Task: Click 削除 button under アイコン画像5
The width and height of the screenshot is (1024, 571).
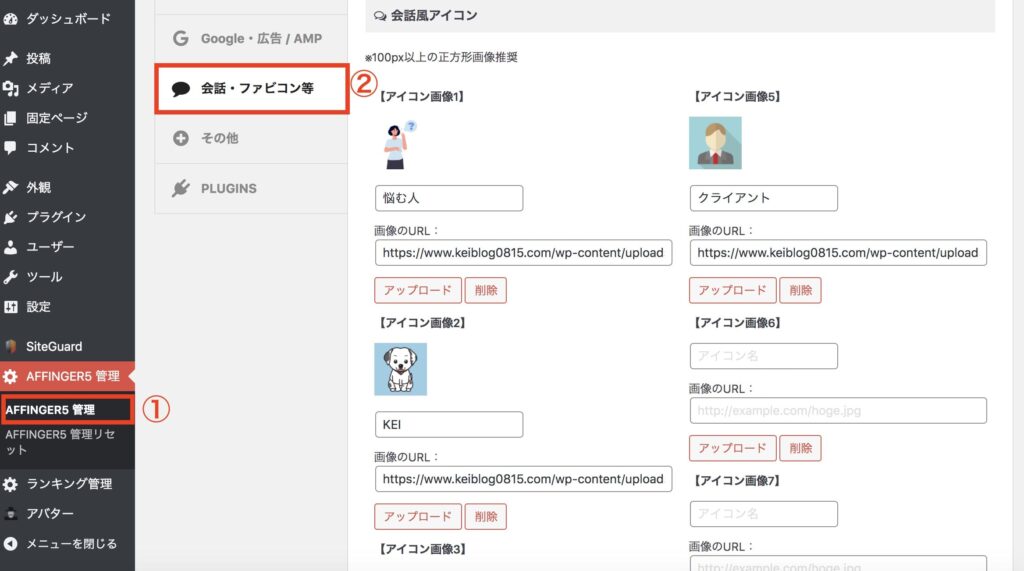Action: point(801,290)
